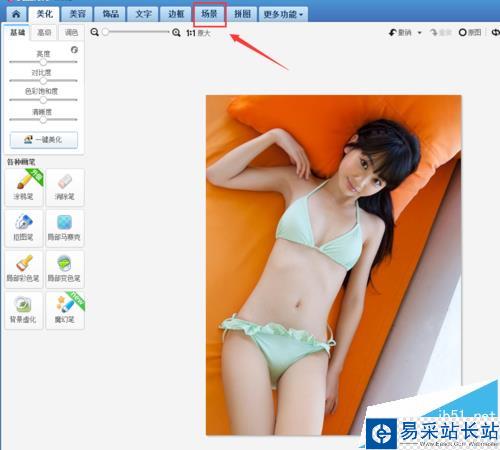Open the 拼图 tab
Screen dimensions: 500x450
pos(242,14)
